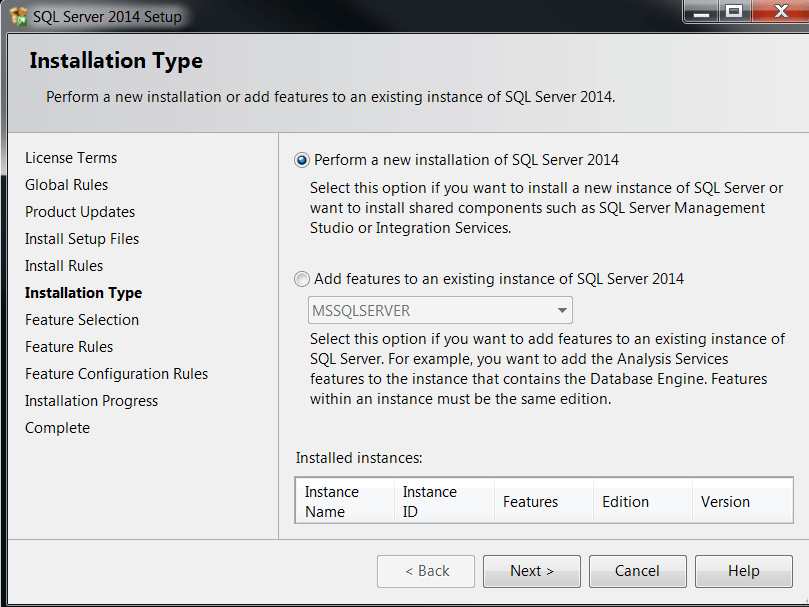This screenshot has height=607, width=809.
Task: Select Feature Configuration Rules step
Action: [117, 374]
